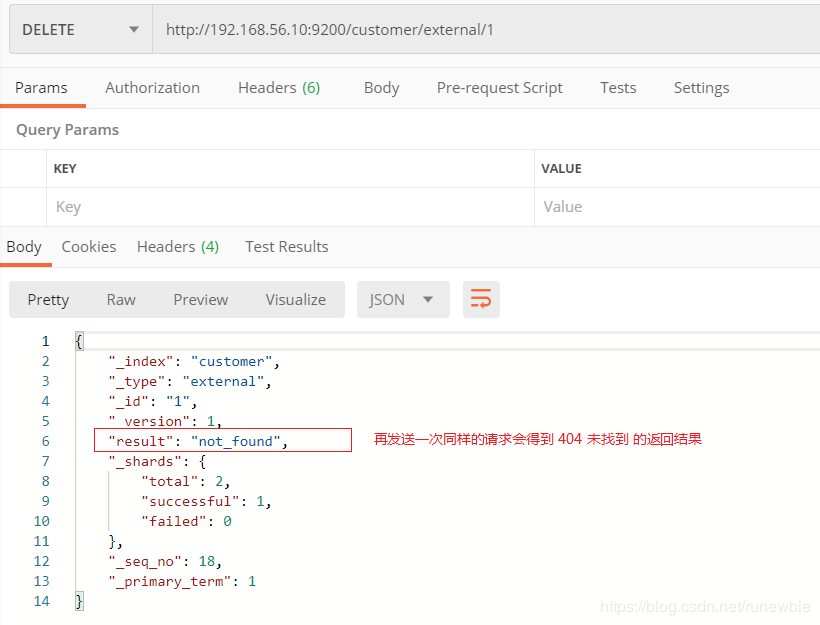Click the "_id": "1" line
Viewport: 820px width, 625px height.
(153, 402)
